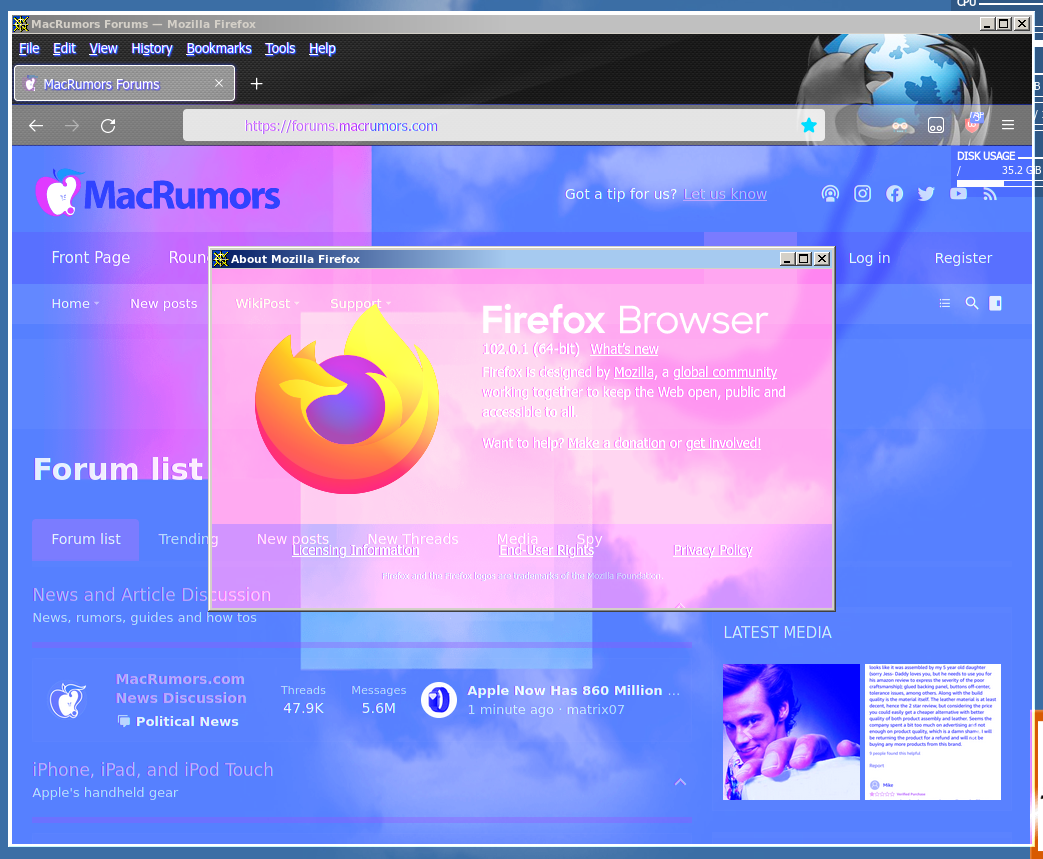Screen dimensions: 1043x859
Task: Click Log in on MacRumors
Action: [x=869, y=258]
